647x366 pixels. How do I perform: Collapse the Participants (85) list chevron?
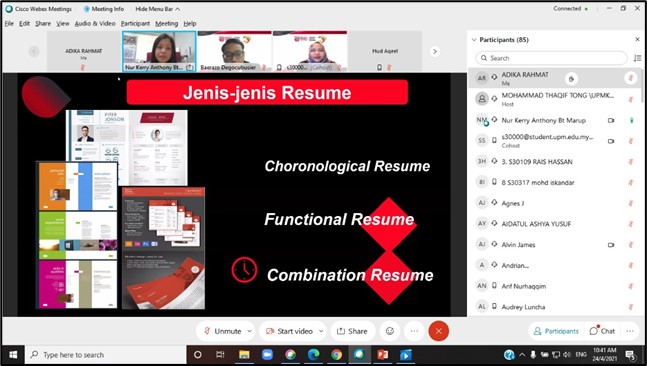coord(474,40)
